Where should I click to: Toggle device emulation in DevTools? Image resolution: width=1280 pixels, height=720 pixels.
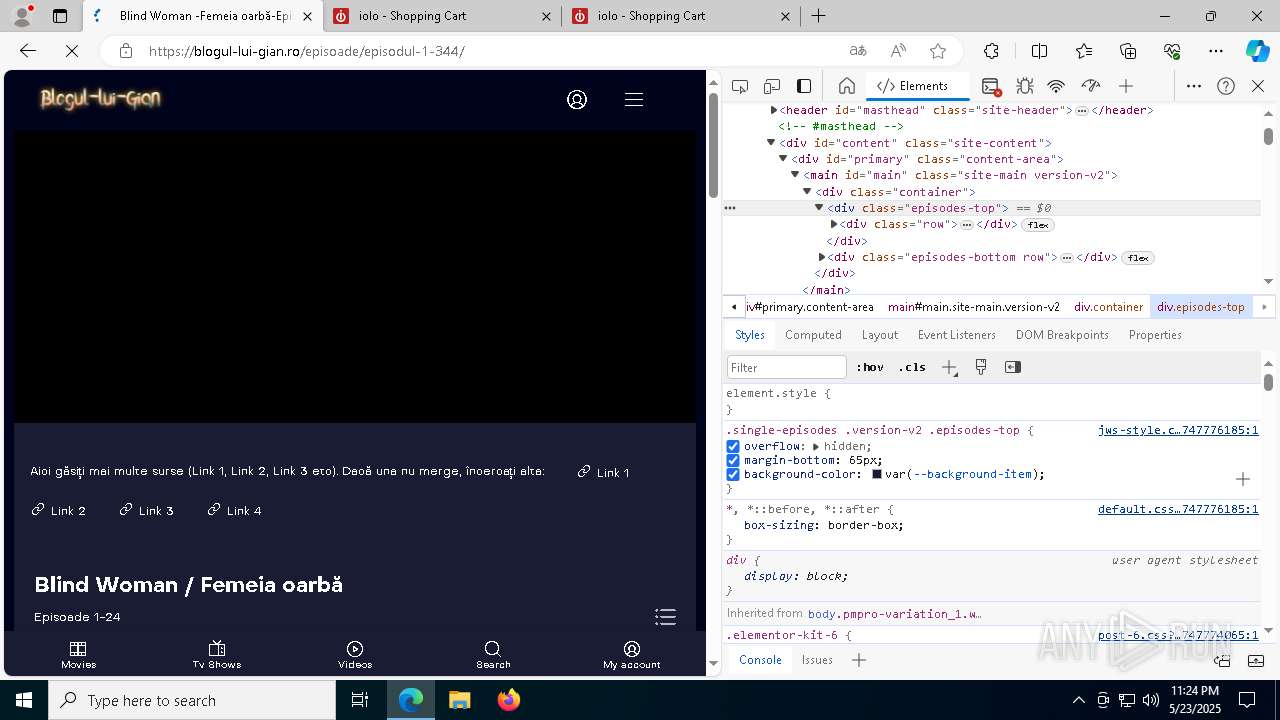tap(772, 86)
